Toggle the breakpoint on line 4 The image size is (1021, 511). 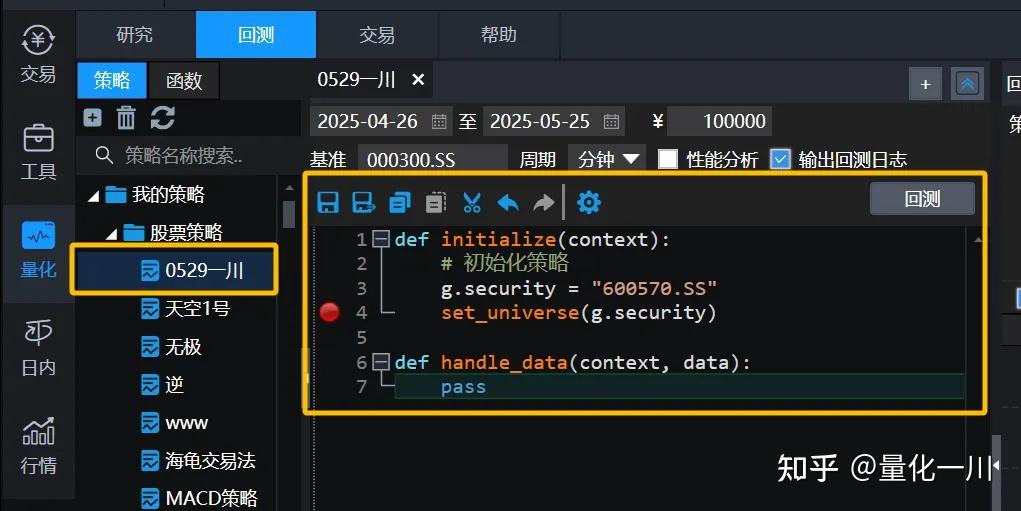tap(329, 312)
